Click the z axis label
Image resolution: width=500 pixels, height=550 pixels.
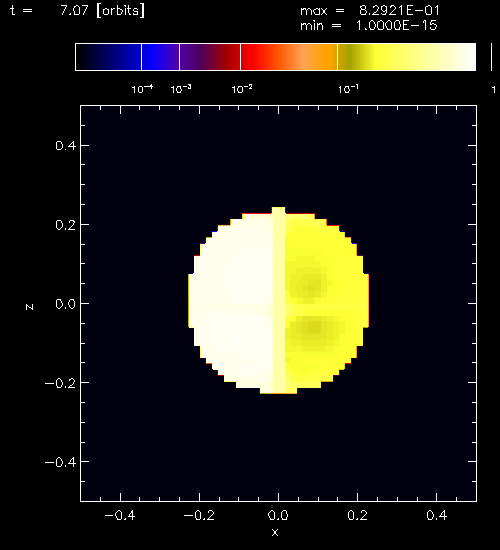(x=29, y=307)
